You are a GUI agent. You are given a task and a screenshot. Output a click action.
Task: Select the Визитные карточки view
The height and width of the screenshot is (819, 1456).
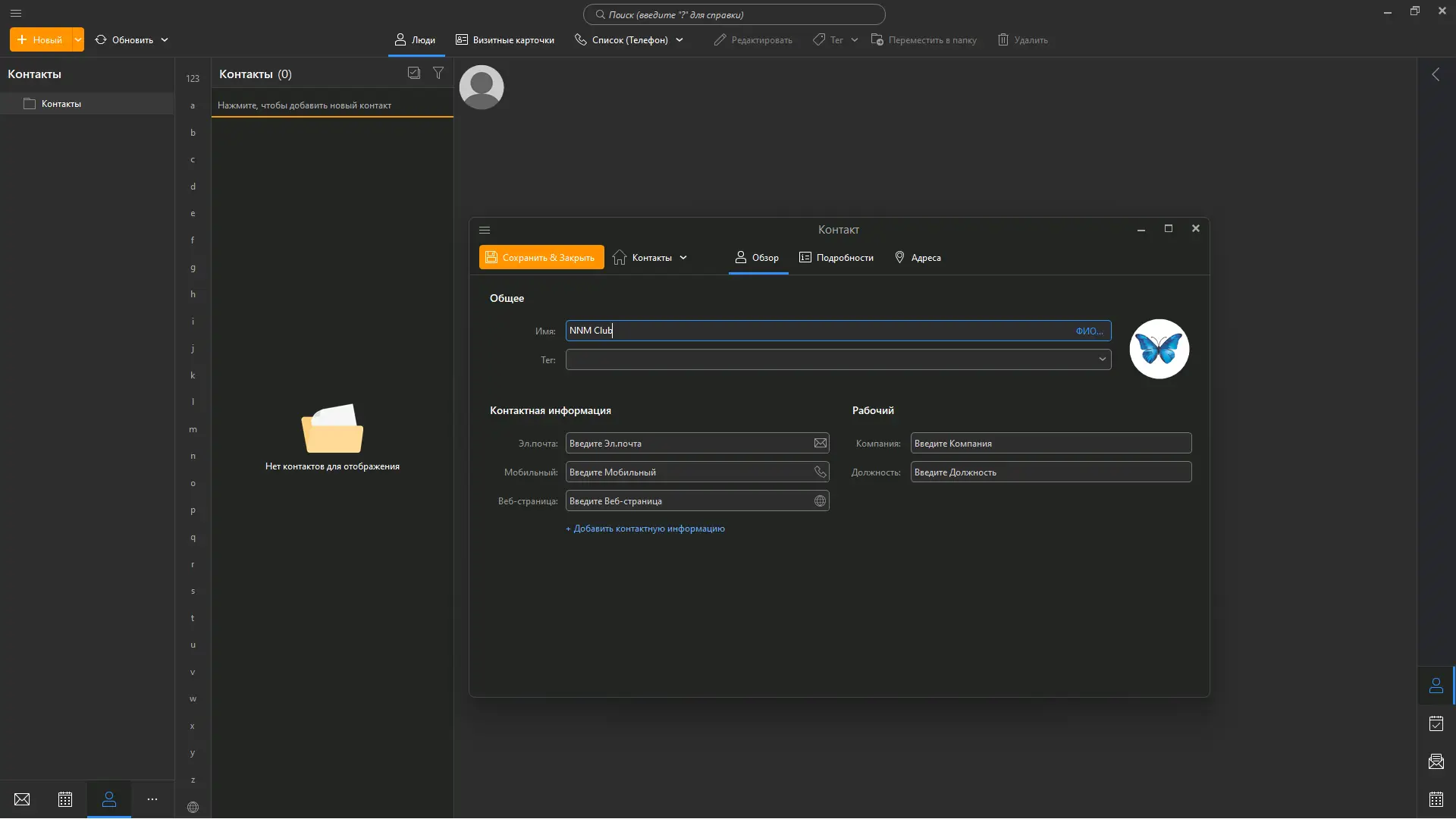click(505, 39)
